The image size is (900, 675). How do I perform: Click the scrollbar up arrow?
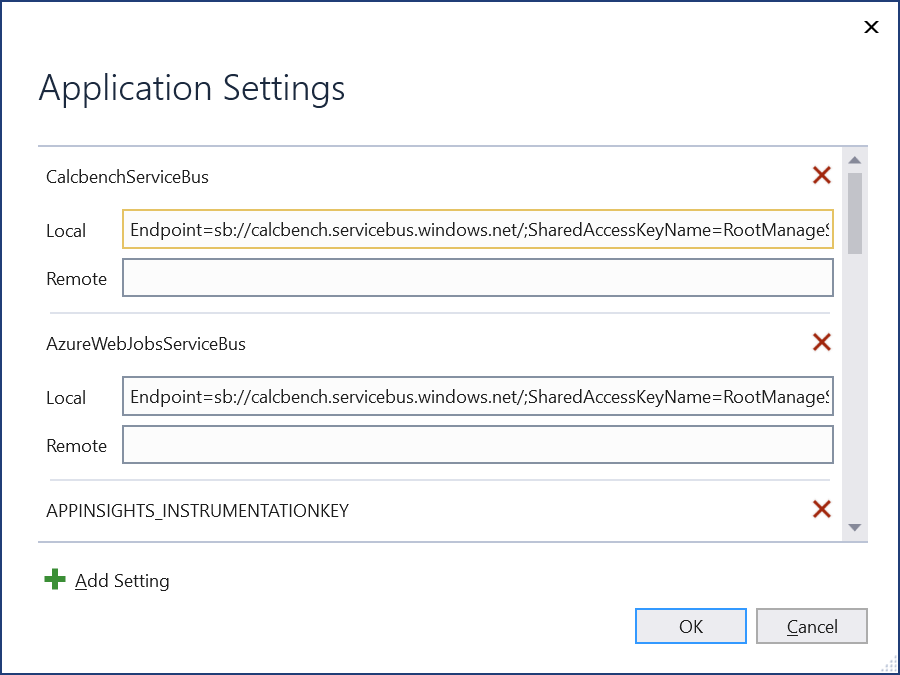pos(855,160)
